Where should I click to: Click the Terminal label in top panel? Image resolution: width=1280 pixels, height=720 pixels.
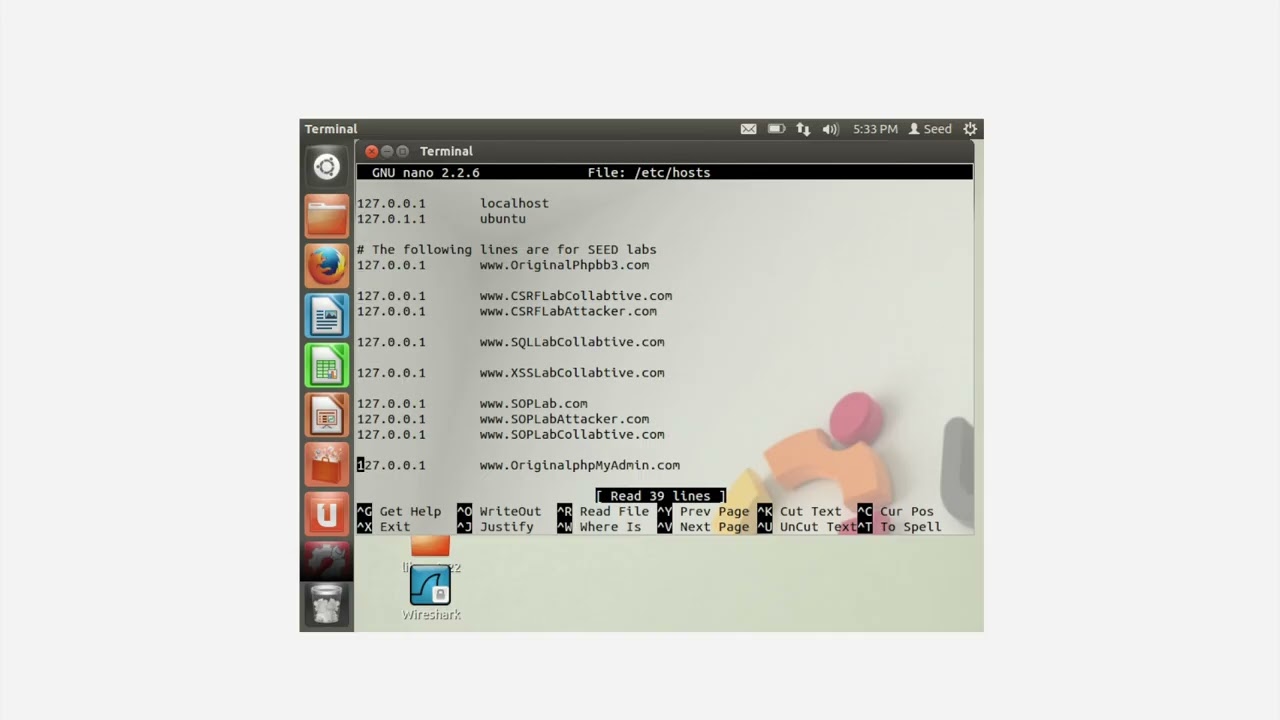(331, 129)
